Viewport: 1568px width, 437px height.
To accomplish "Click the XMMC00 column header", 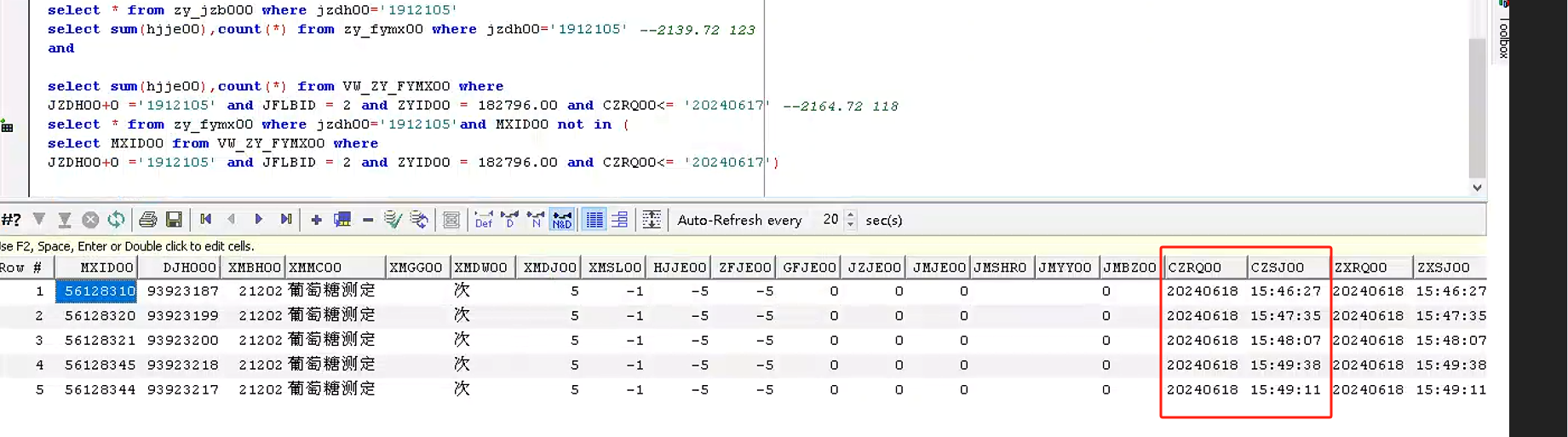I will tap(335, 267).
